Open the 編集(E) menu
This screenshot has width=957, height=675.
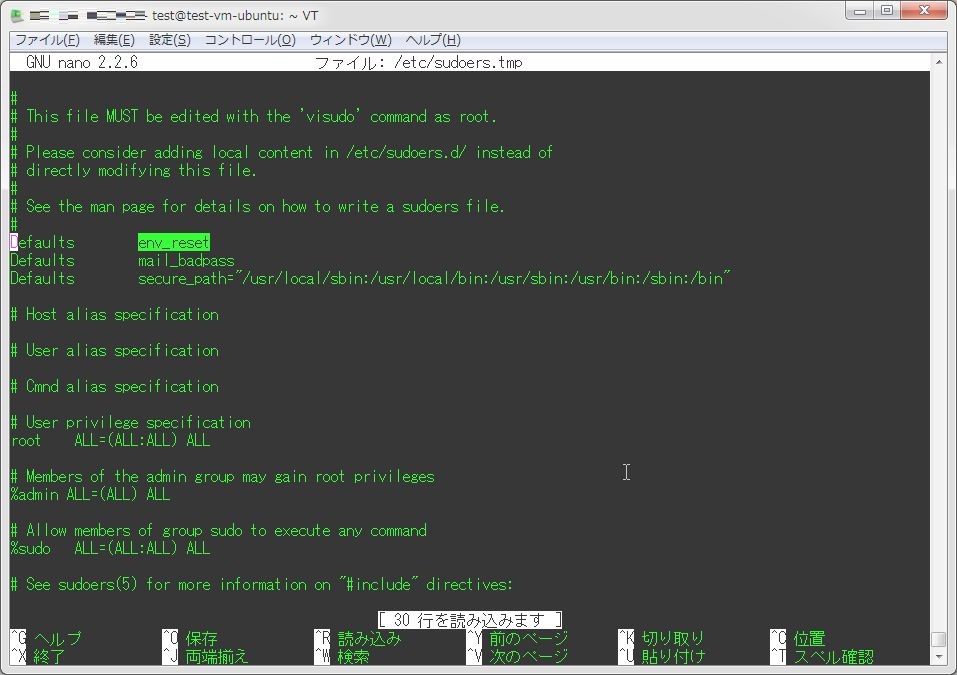pos(114,40)
